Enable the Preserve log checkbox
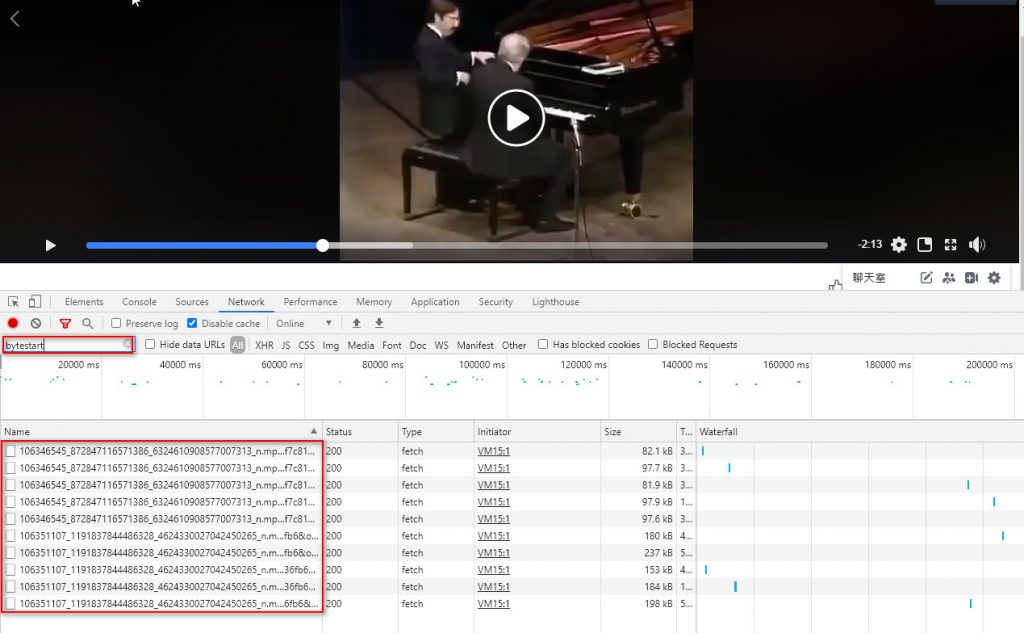The image size is (1024, 633). (x=117, y=324)
